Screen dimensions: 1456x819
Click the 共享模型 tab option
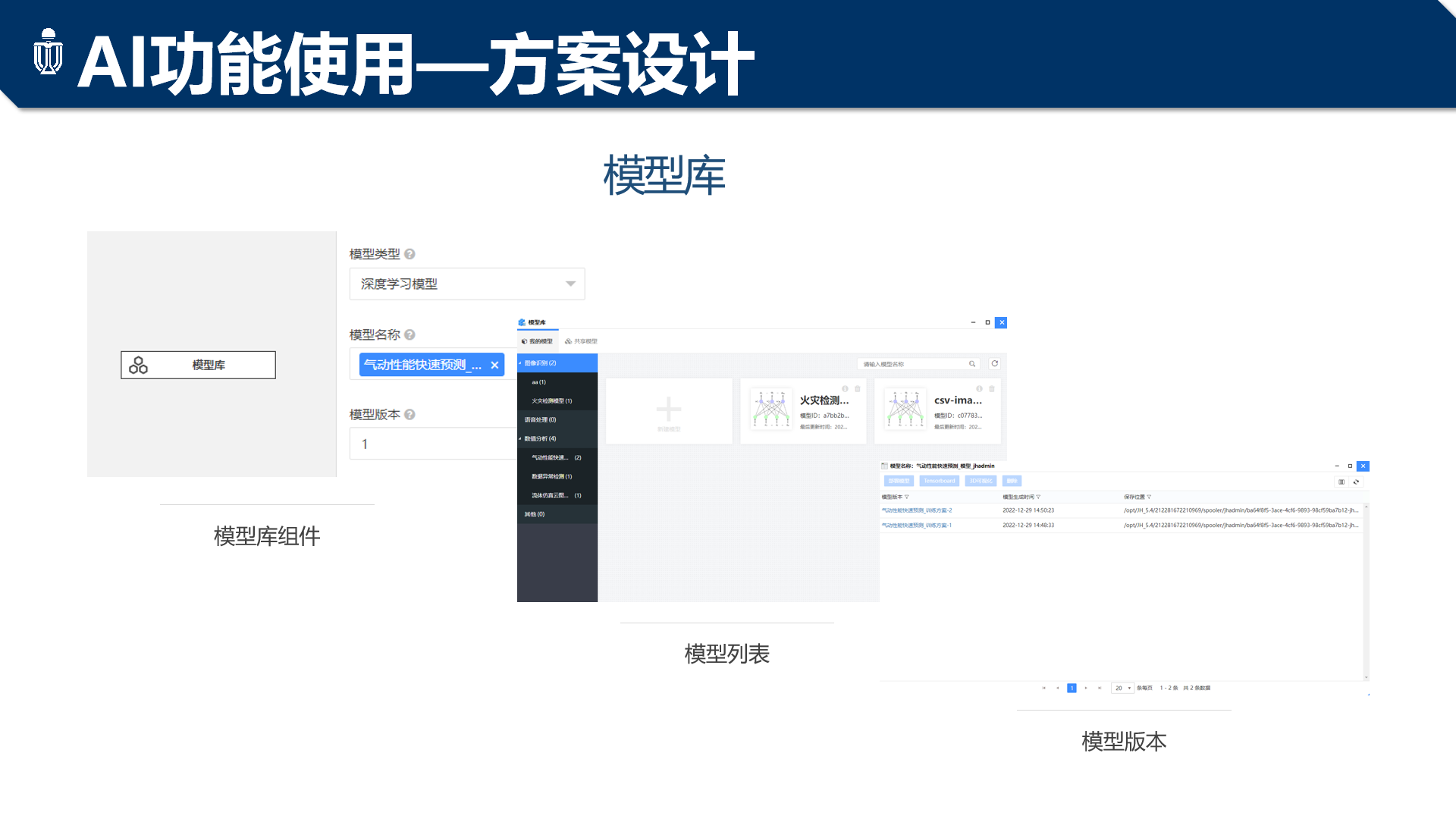(582, 341)
